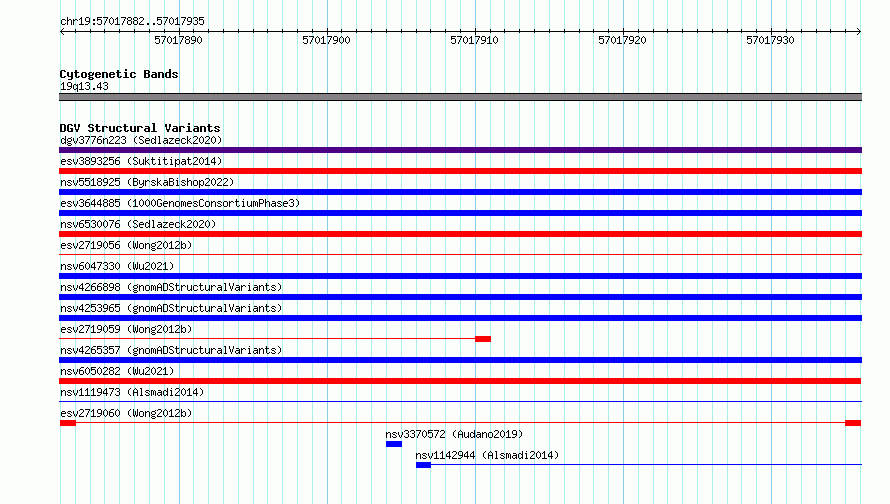Click the ruler's left arrow end

[x=62, y=31]
